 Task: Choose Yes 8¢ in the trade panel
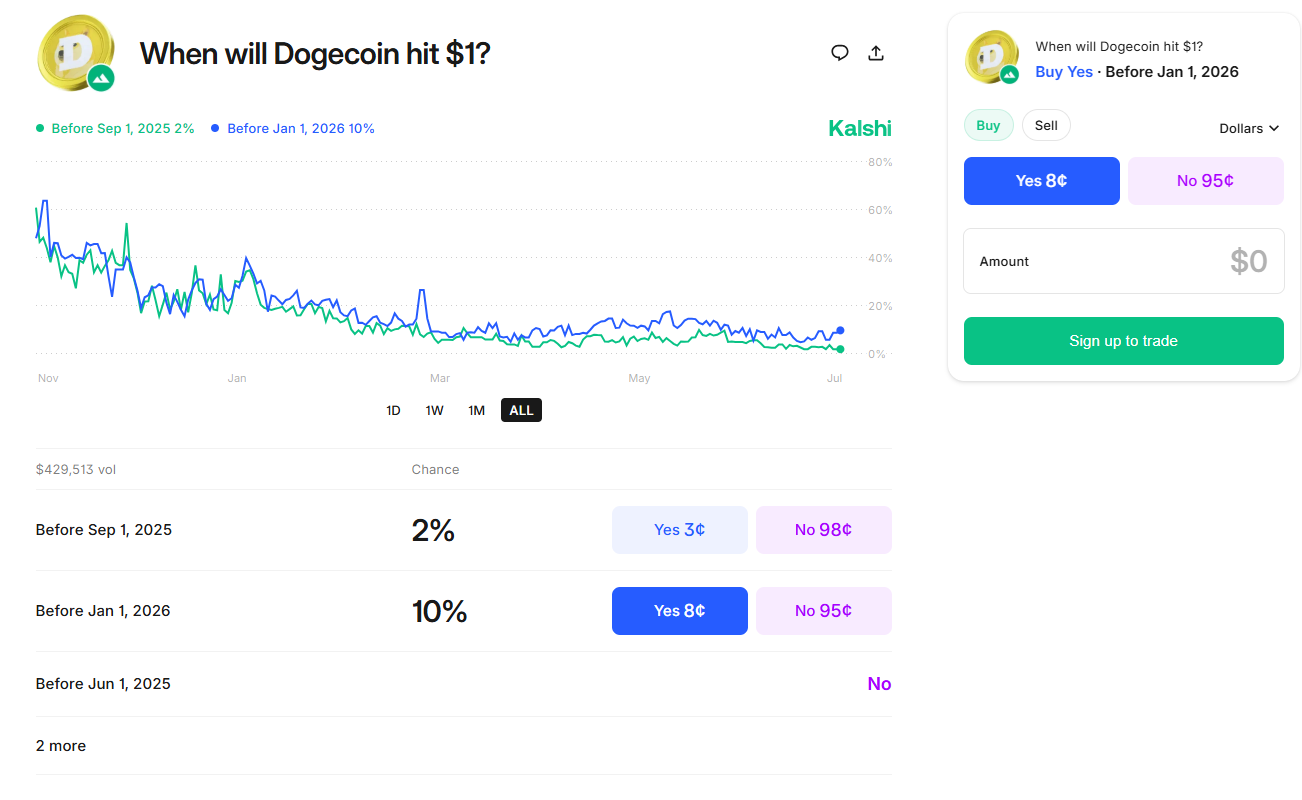1042,181
